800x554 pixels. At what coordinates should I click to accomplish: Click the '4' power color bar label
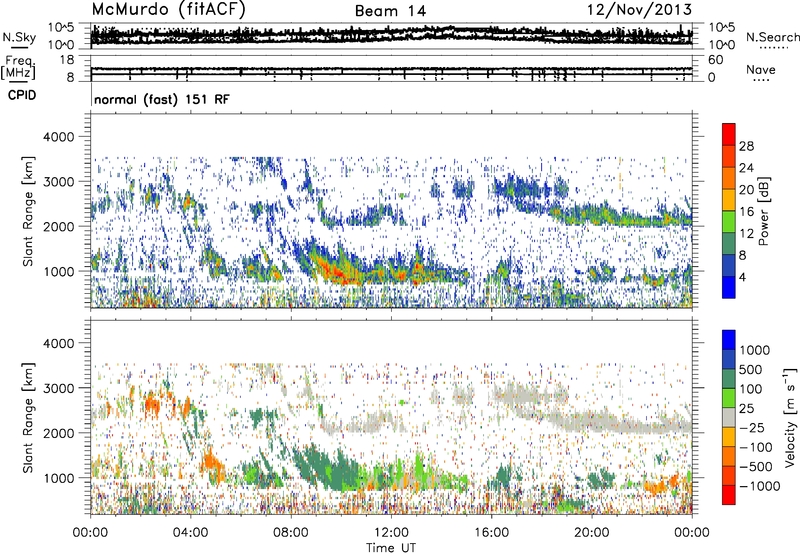click(x=742, y=277)
